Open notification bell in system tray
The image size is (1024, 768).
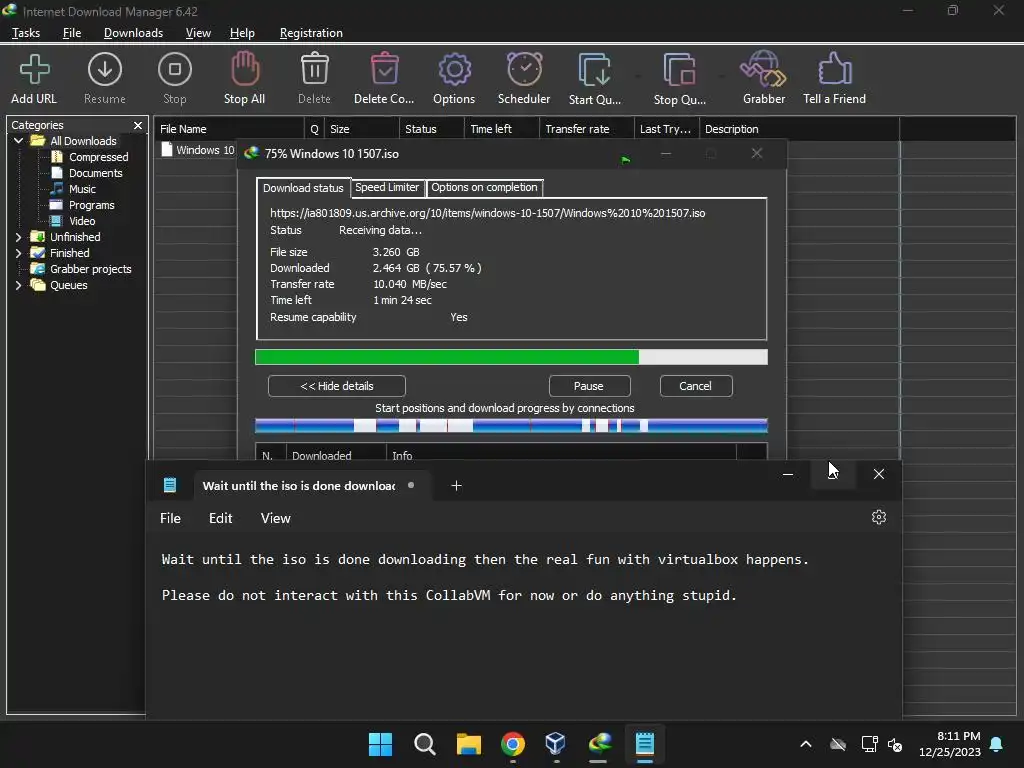click(996, 744)
